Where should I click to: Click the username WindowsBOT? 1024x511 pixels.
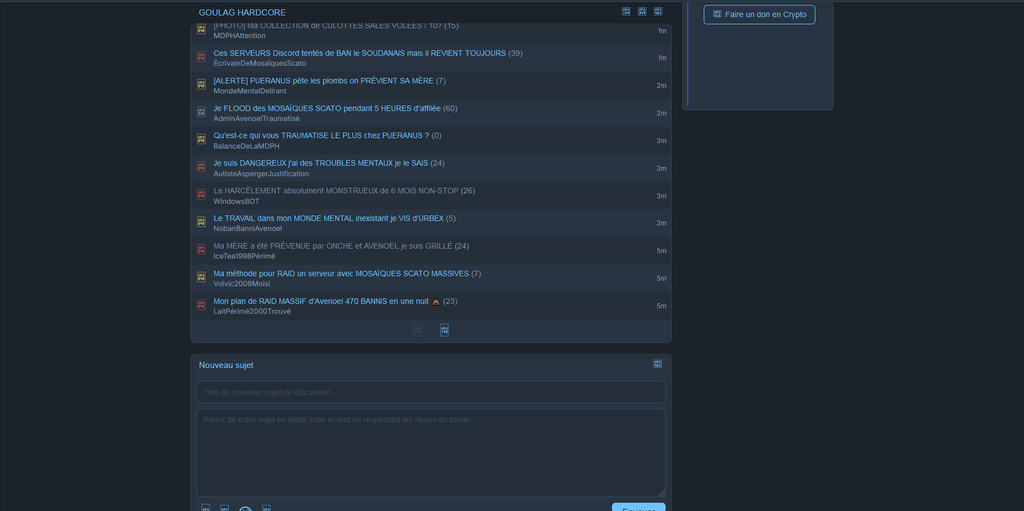[x=236, y=201]
